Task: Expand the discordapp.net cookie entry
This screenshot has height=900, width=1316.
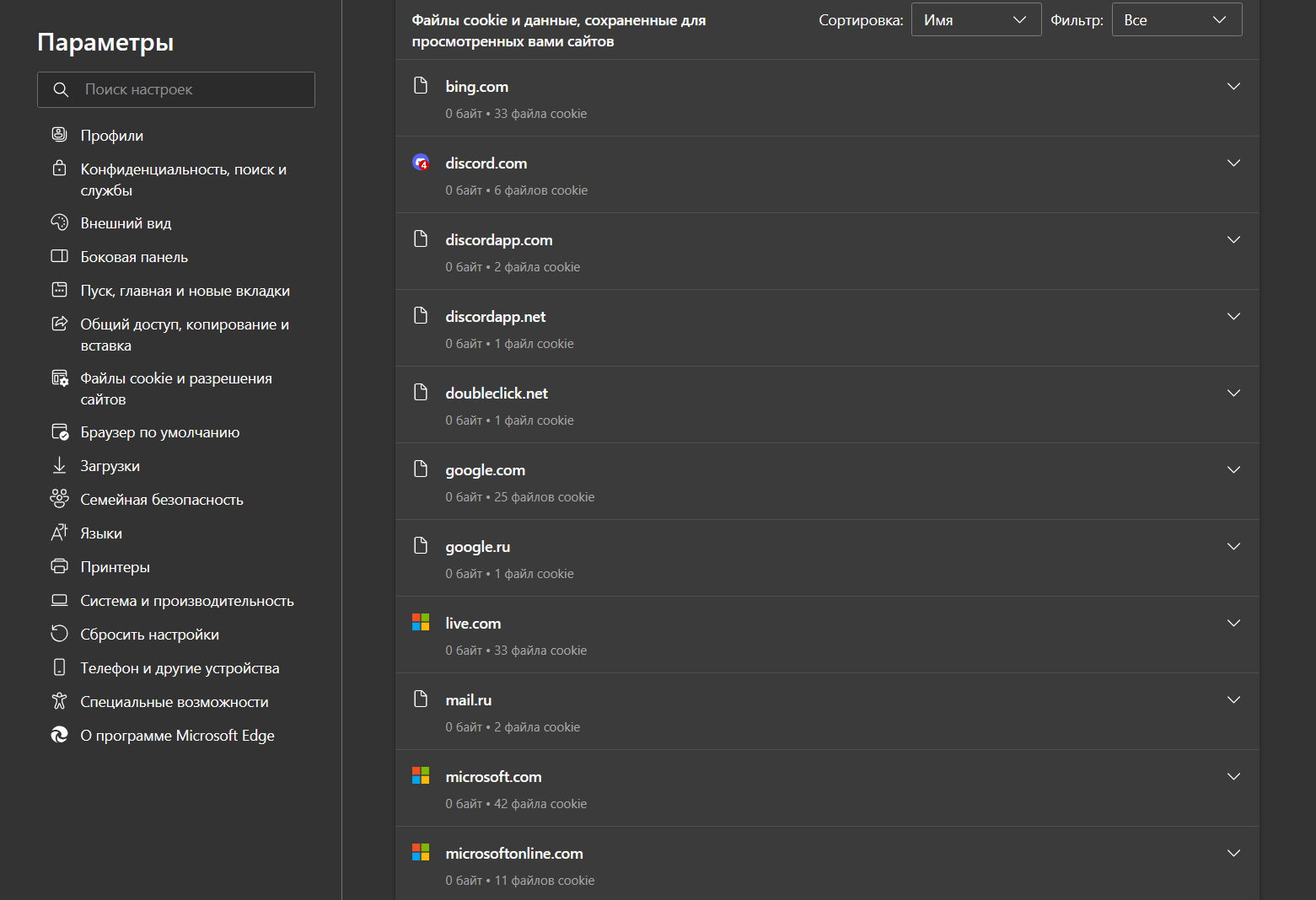Action: [1233, 316]
